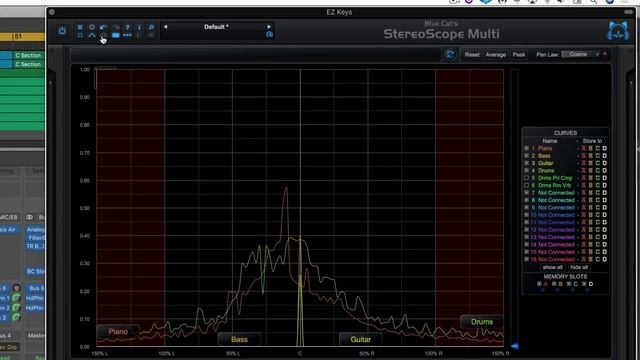Store Drums curve to slot D
Image resolution: width=640 pixels, height=360 pixels.
(604, 171)
